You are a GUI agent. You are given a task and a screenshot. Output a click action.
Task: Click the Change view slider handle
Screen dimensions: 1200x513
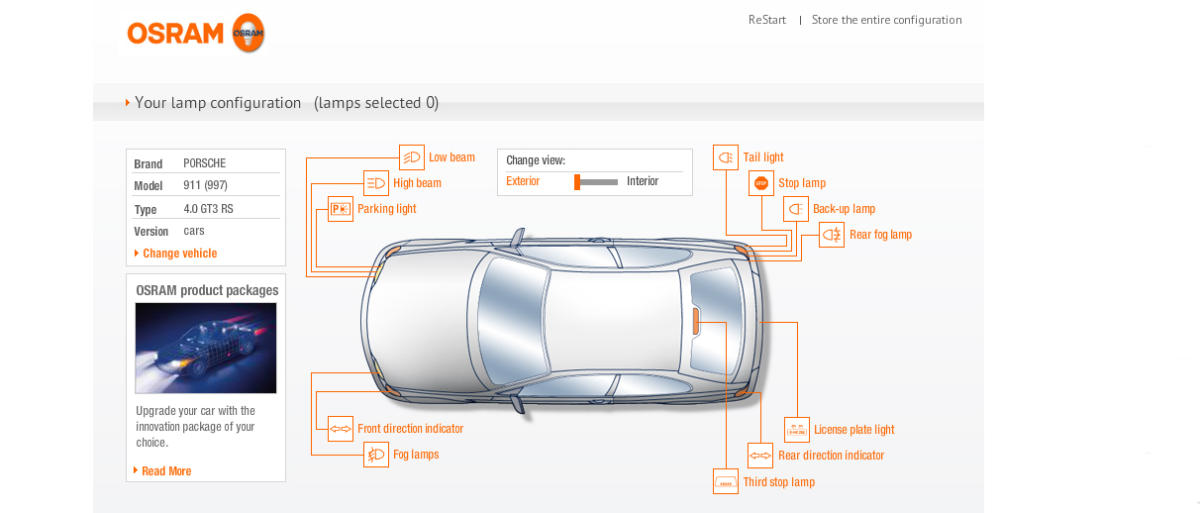point(577,182)
